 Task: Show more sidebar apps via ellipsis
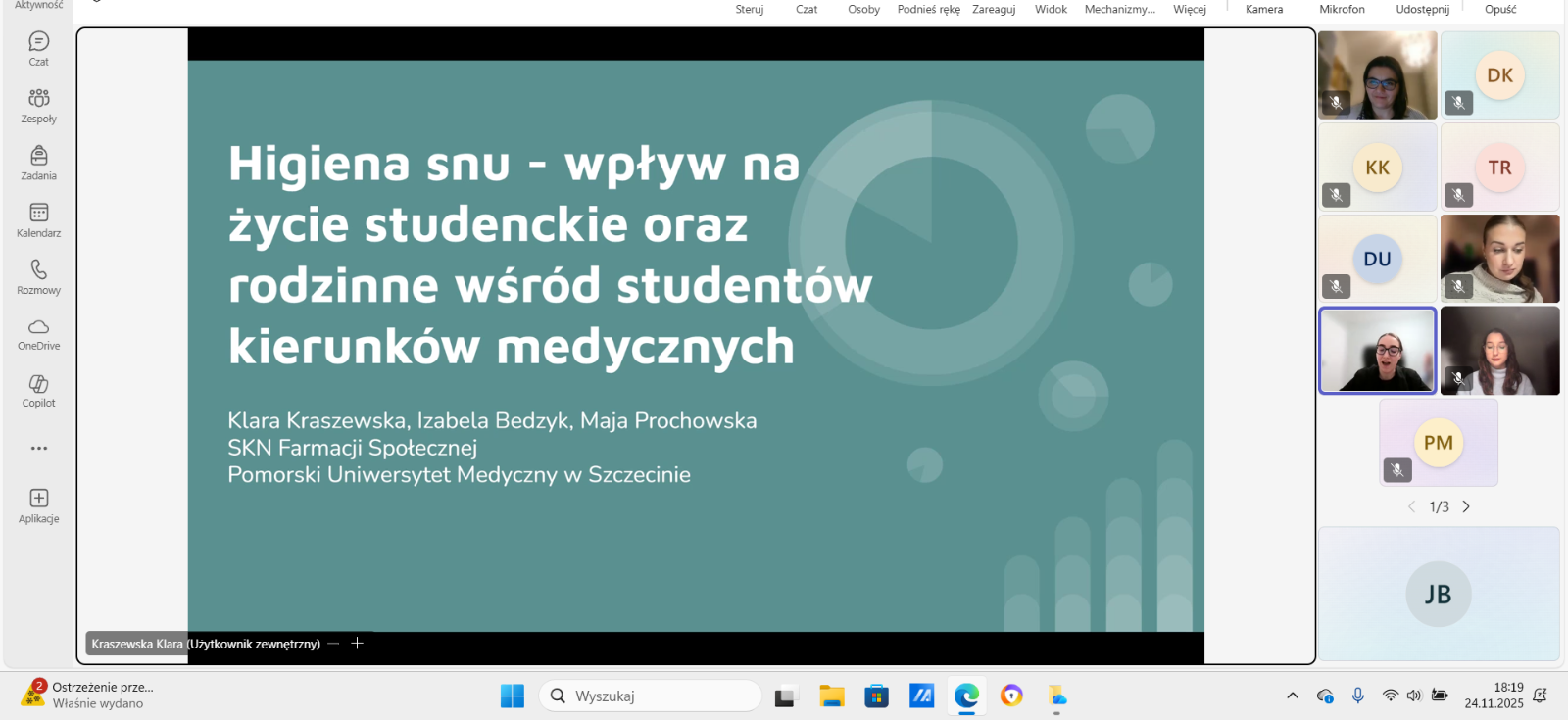38,448
